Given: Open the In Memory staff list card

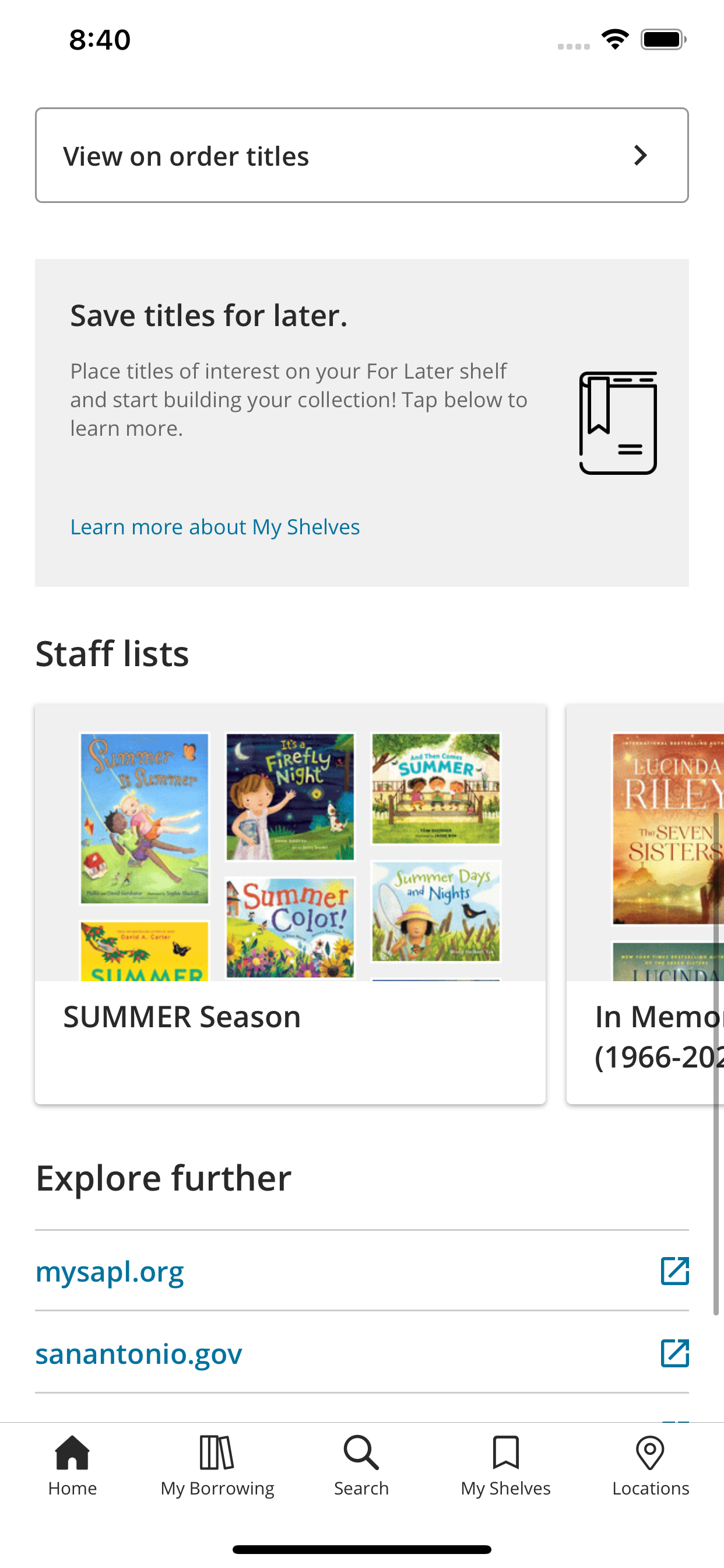Looking at the screenshot, I should 645,904.
